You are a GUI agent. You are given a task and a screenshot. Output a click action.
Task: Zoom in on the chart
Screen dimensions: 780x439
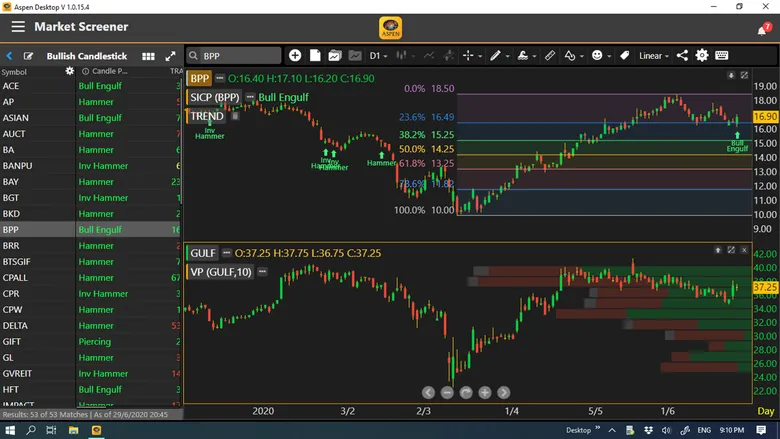(x=485, y=393)
